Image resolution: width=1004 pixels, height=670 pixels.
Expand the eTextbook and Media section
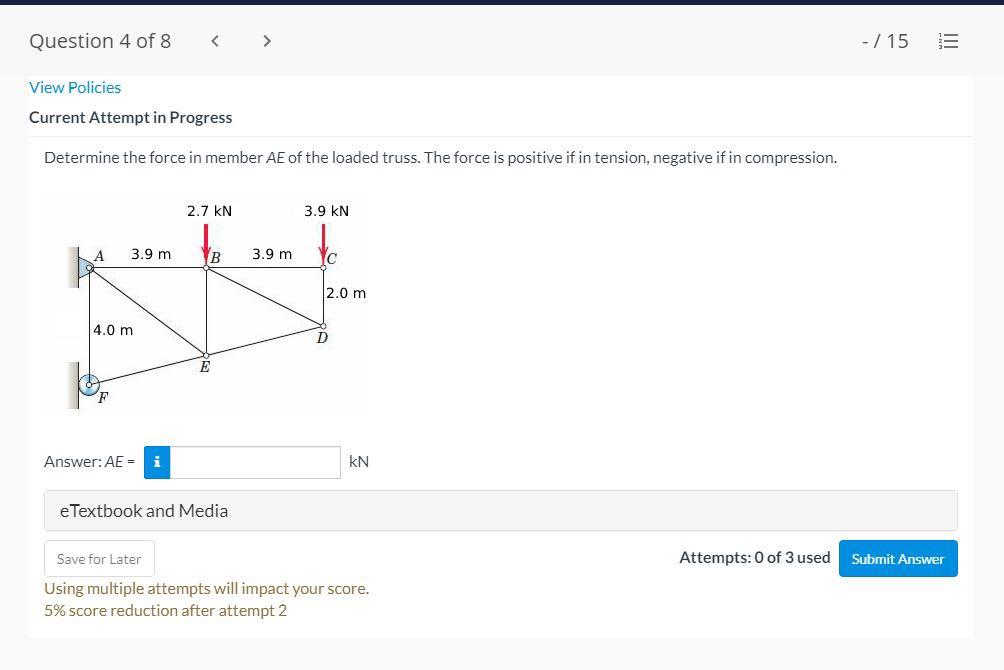coord(143,510)
